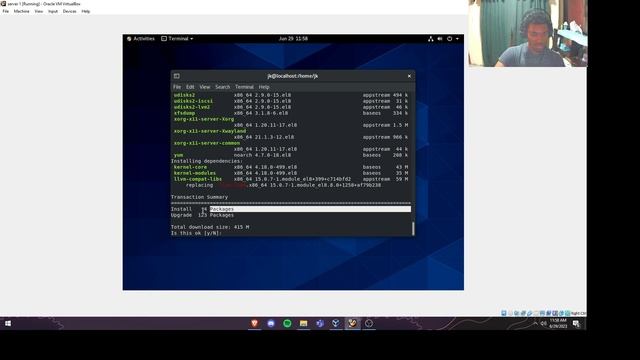Open Microsoft Teams from the taskbar
The image size is (640, 360).
coord(320,323)
